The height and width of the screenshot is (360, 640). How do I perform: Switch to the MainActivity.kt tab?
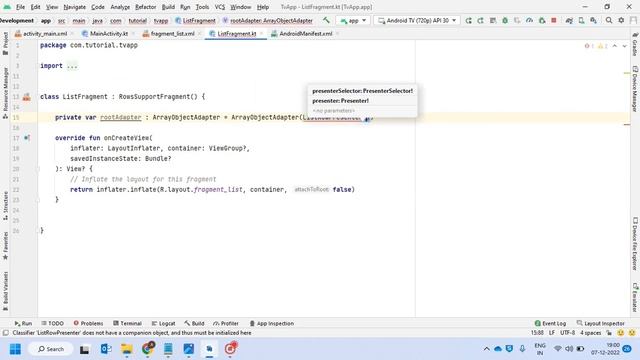105,33
